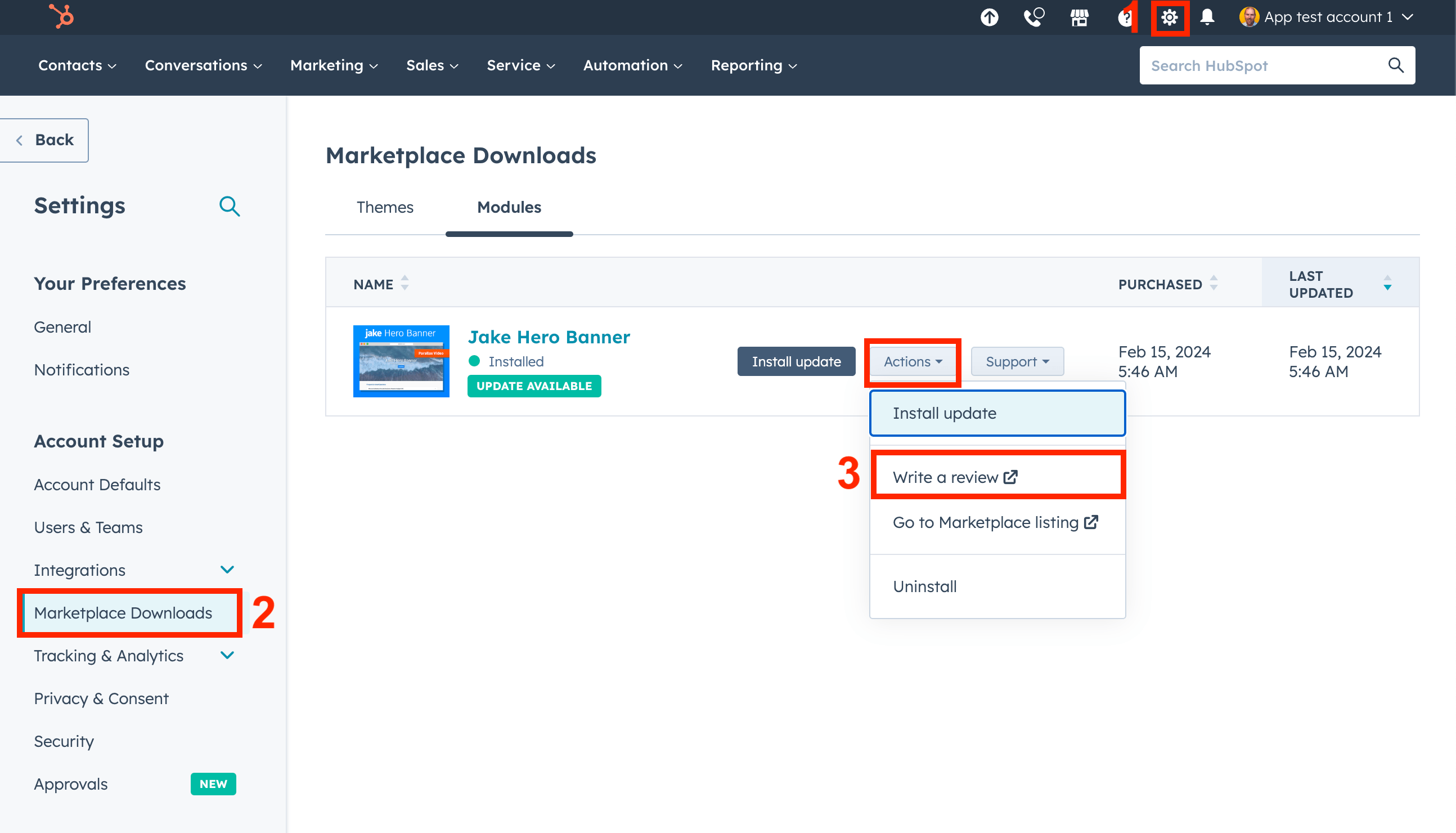Click the HubSpot sprocket logo

coord(62,16)
